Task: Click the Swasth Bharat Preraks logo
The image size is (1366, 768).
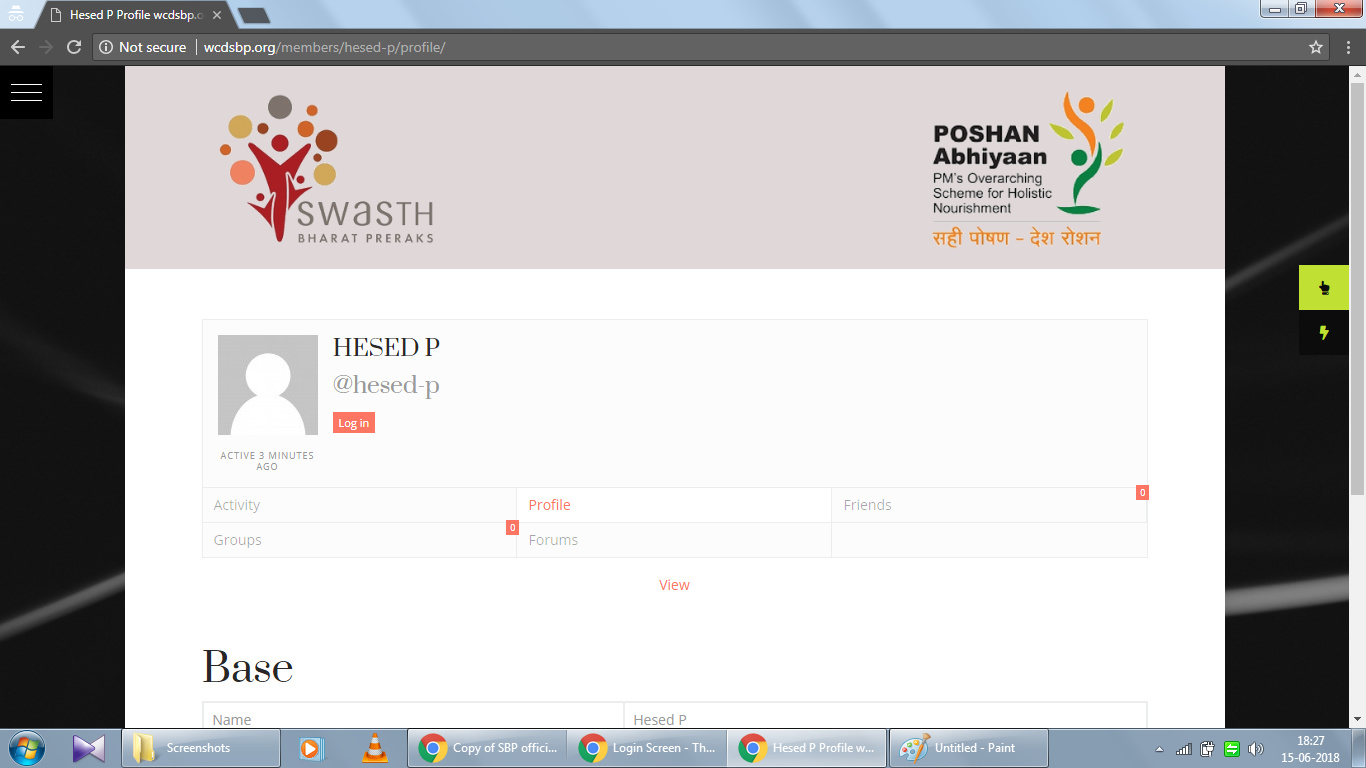Action: pos(327,169)
